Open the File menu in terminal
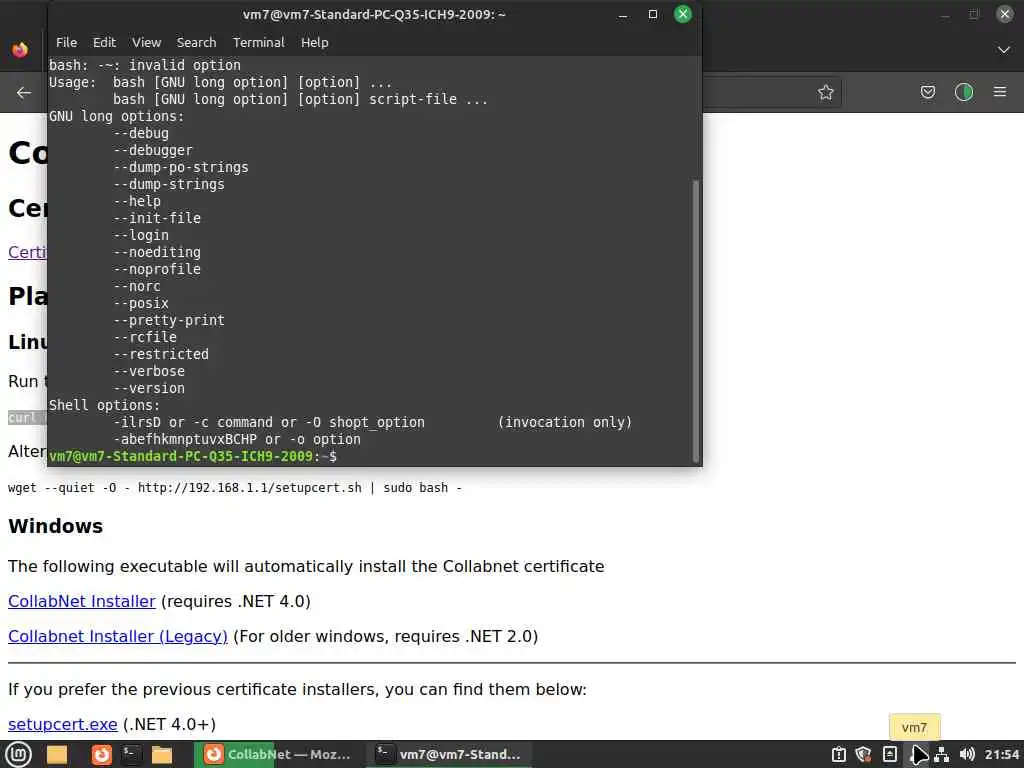Image resolution: width=1024 pixels, height=768 pixels. pos(66,42)
